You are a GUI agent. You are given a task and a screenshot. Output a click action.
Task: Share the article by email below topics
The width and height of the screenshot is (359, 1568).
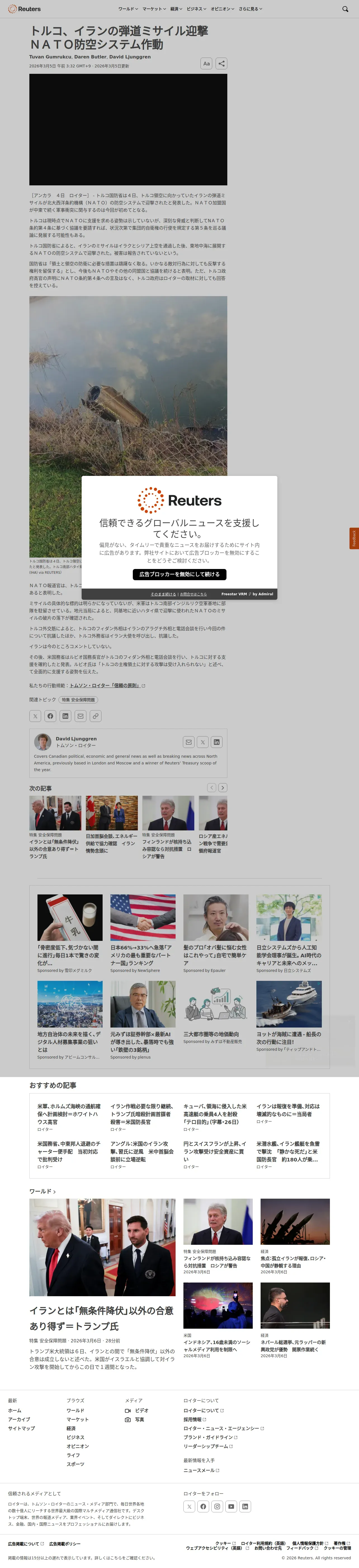tap(80, 716)
